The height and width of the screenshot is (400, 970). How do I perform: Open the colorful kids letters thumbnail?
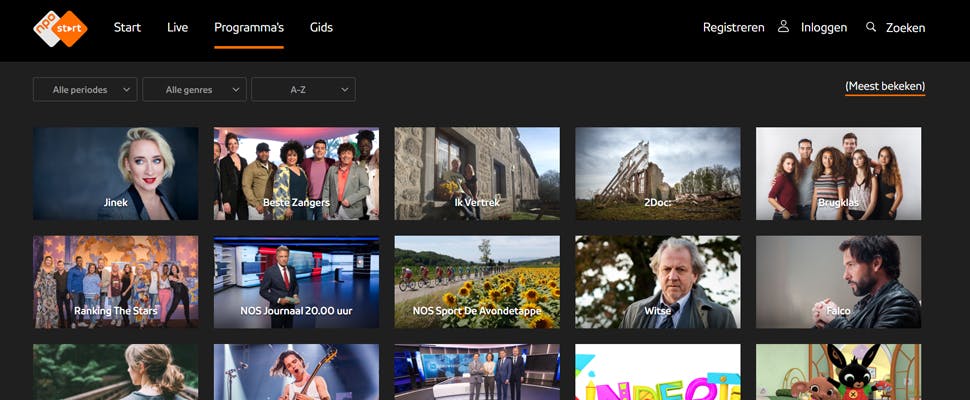[658, 372]
